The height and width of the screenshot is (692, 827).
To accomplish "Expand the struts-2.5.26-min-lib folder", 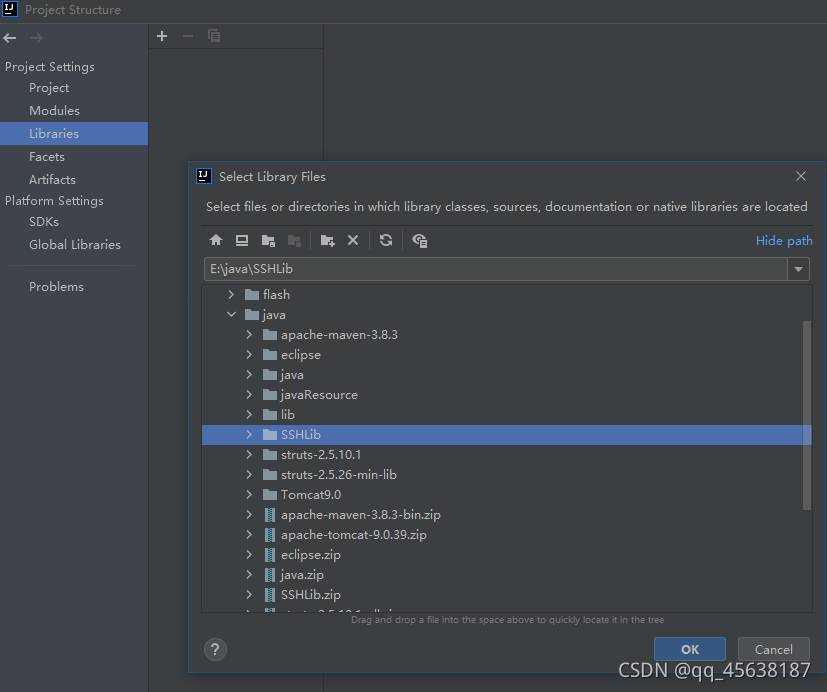I will pyautogui.click(x=249, y=475).
